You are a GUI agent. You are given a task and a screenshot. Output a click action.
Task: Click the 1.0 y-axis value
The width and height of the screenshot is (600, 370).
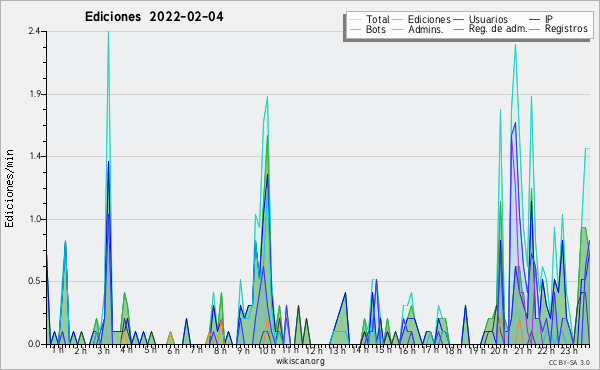pos(36,219)
